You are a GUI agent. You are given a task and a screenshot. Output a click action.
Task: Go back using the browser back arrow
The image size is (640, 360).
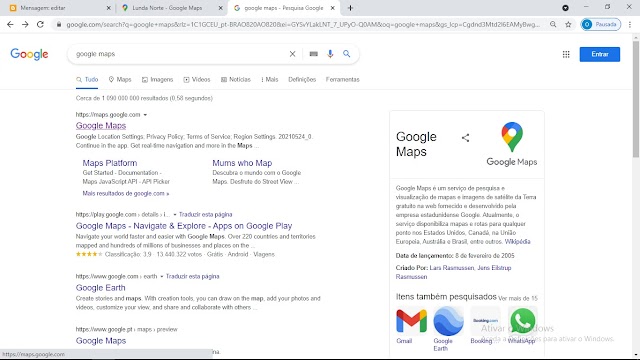coord(10,24)
